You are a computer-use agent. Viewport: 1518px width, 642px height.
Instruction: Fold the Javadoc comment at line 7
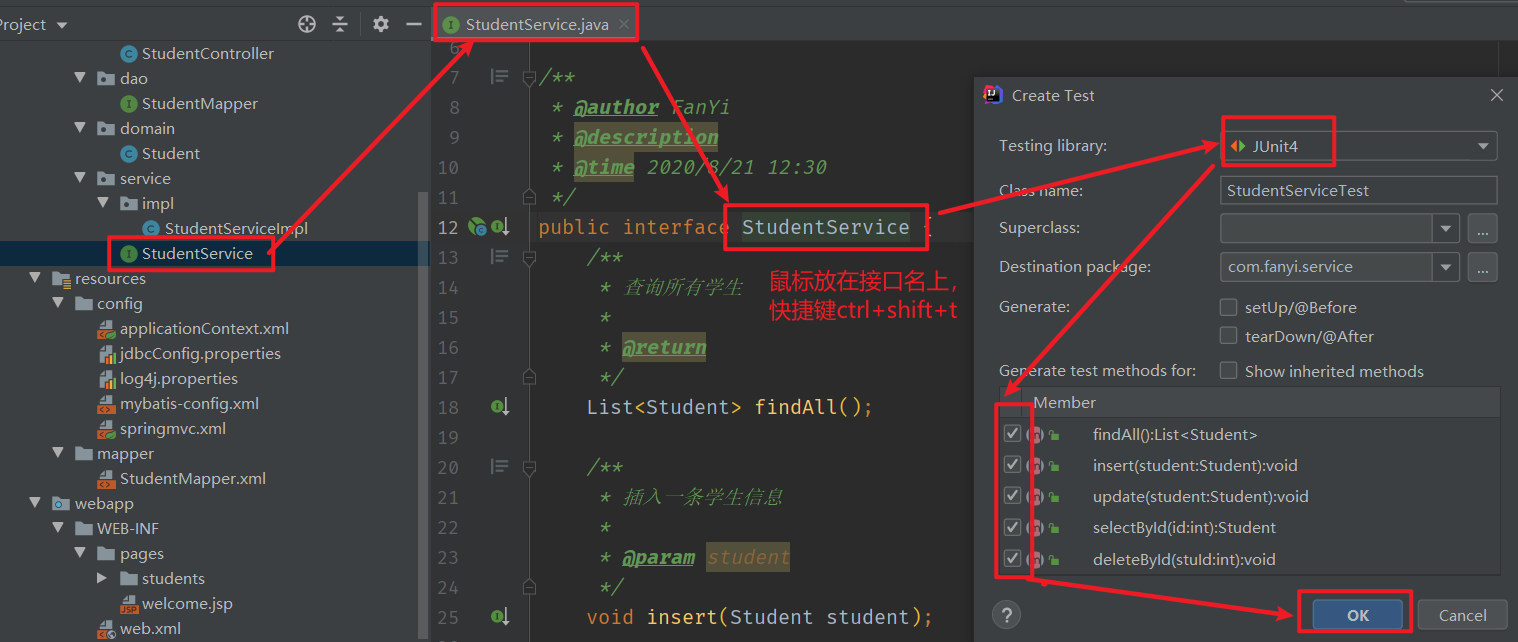tap(530, 77)
